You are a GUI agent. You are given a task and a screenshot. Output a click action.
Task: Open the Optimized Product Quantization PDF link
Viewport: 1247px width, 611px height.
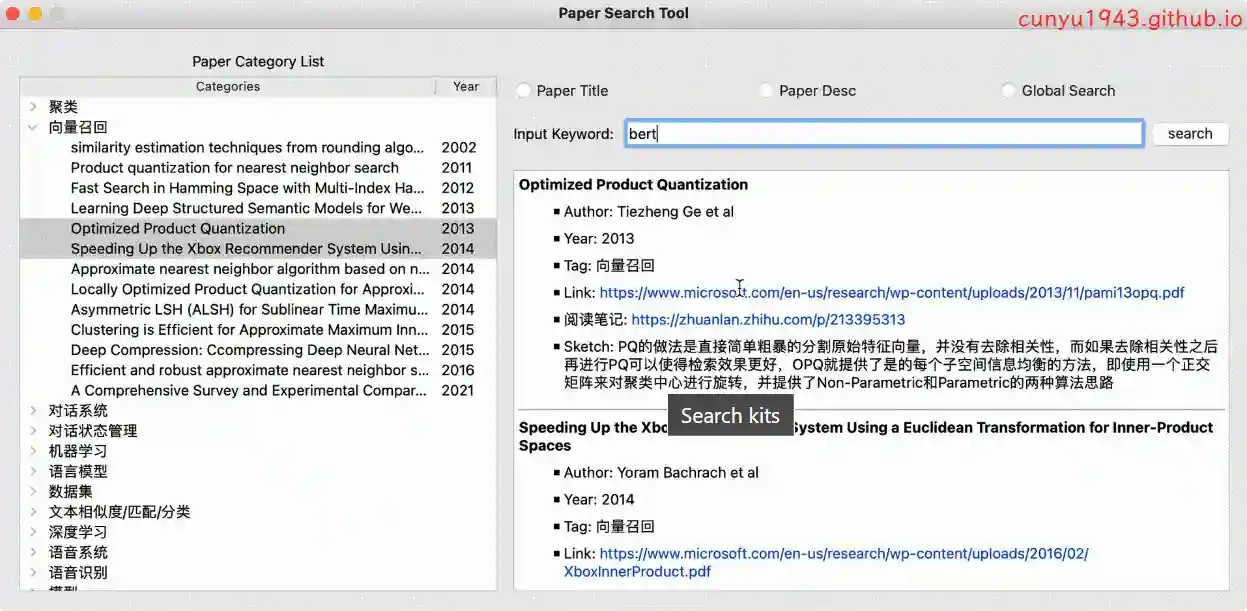[891, 293]
